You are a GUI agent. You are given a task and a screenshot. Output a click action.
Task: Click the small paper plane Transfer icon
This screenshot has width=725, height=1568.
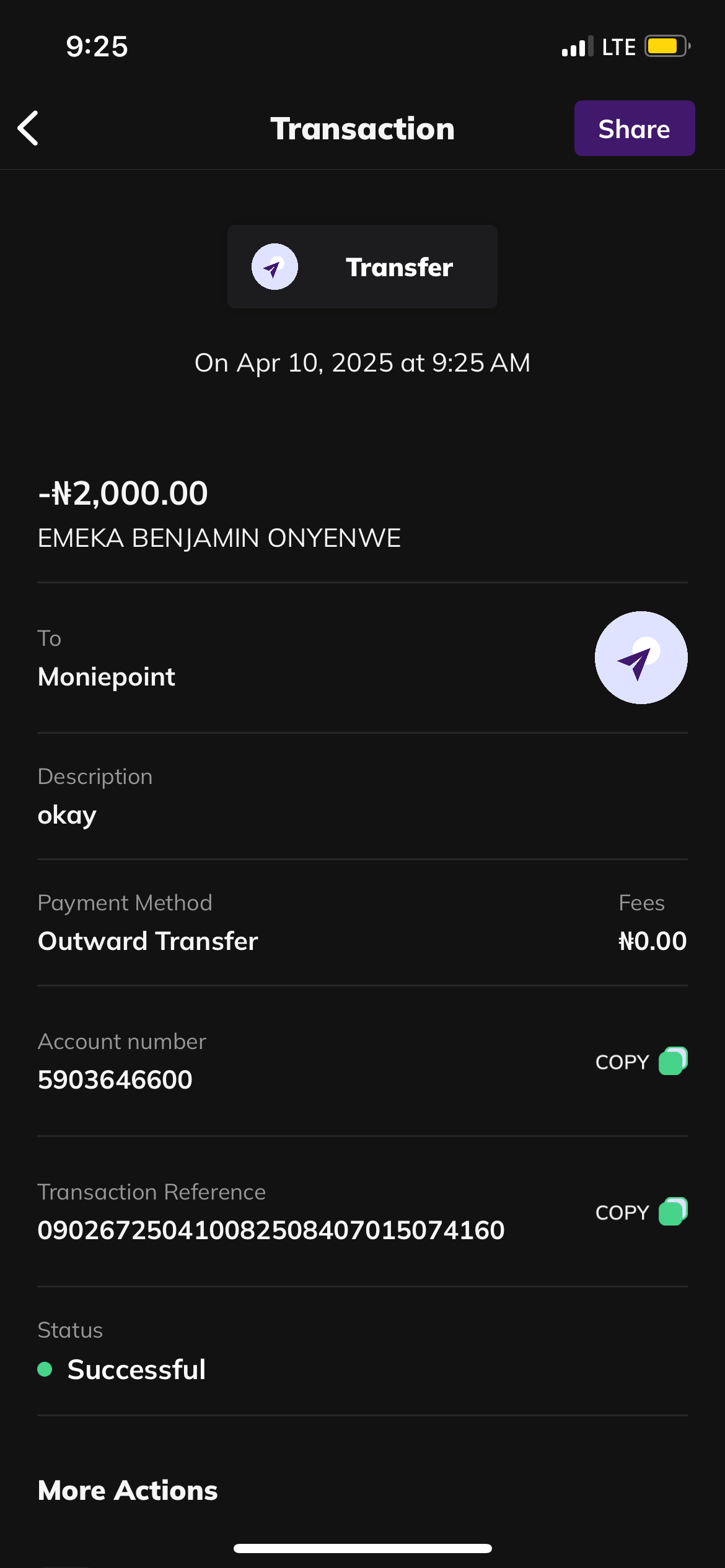coord(275,267)
